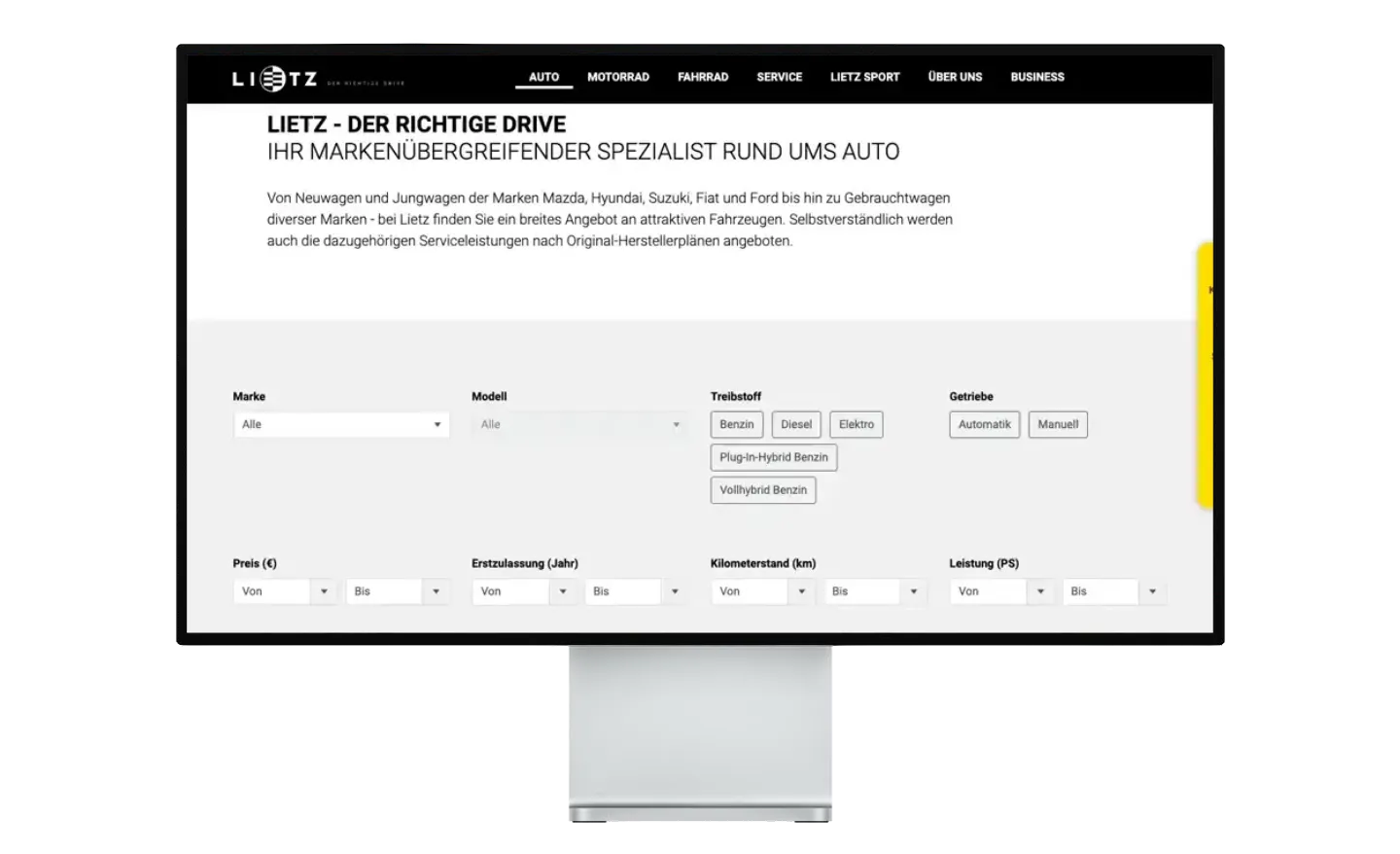The height and width of the screenshot is (854, 1400).
Task: Navigate to the BUSINESS section
Action: coord(1037,77)
